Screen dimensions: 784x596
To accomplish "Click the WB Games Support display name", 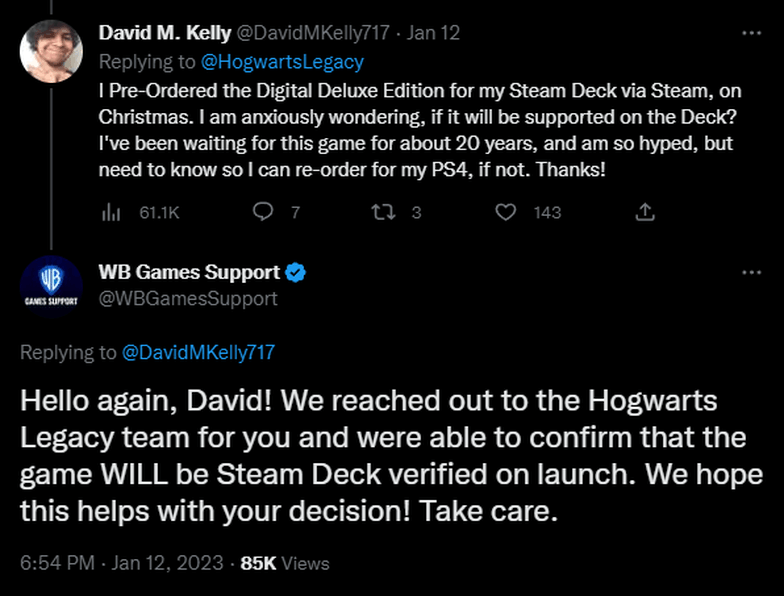I will coord(189,272).
